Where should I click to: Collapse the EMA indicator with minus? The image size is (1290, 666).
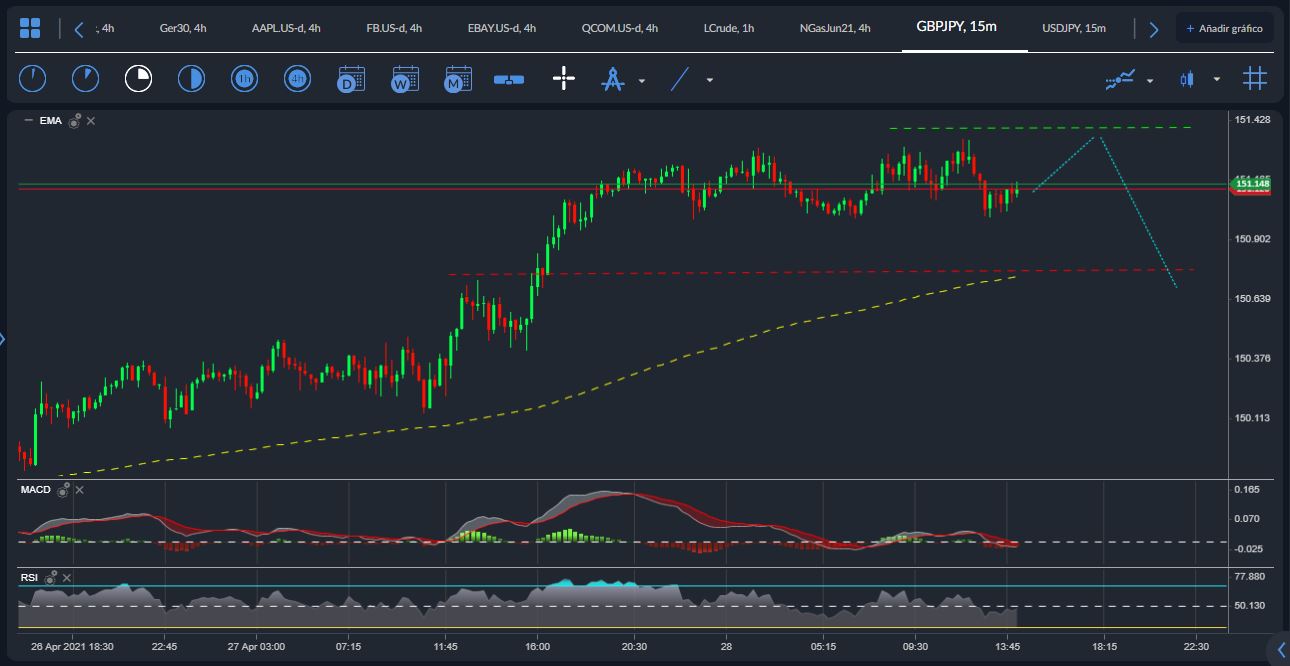[28, 120]
